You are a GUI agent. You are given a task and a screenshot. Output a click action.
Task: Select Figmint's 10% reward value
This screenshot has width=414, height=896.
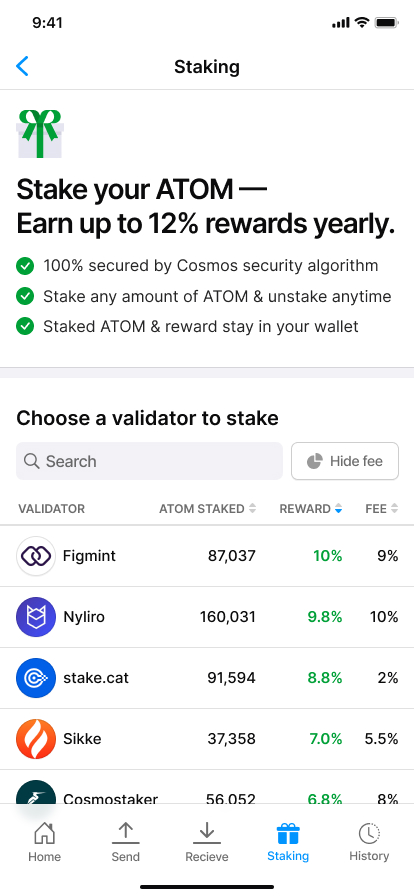point(328,555)
